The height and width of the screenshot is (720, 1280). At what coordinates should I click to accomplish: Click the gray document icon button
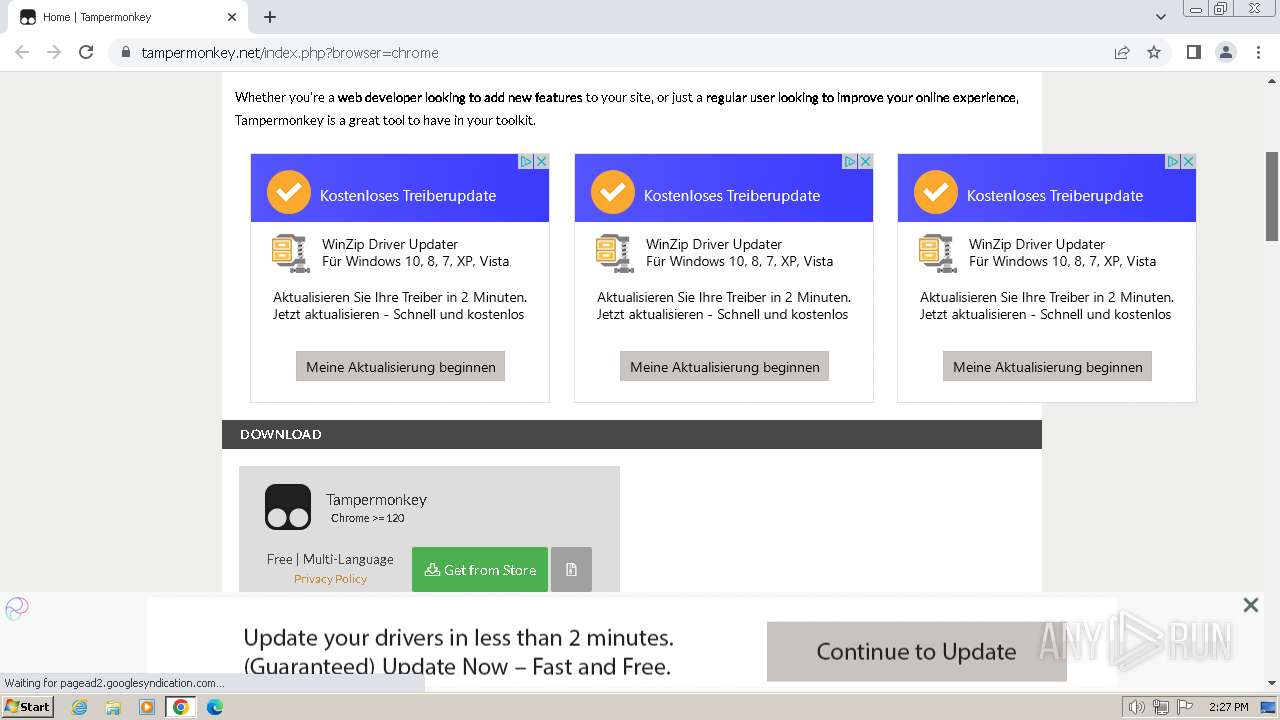[571, 569]
